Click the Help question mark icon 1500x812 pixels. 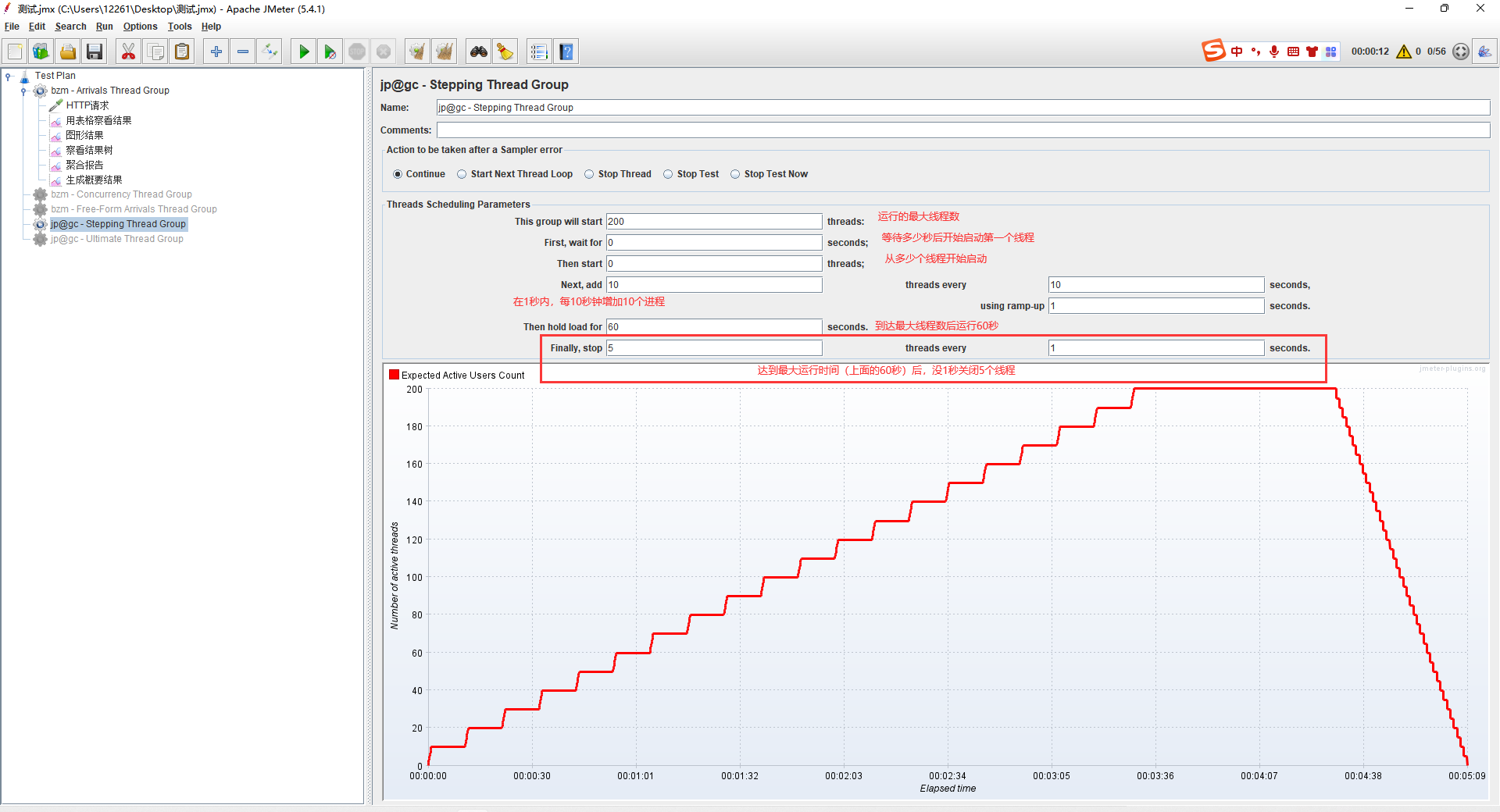[x=566, y=52]
